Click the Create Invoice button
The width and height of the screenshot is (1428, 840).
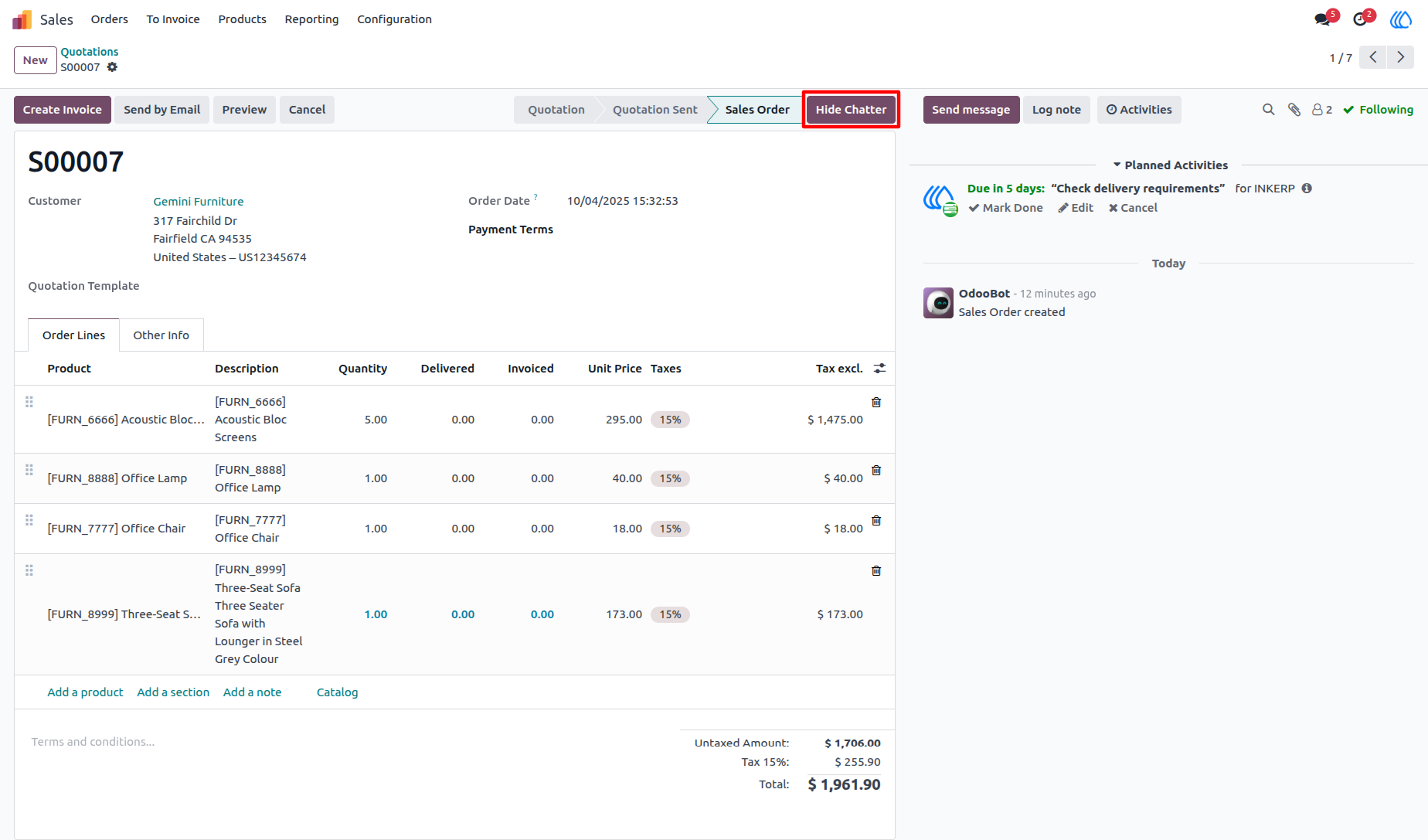63,110
